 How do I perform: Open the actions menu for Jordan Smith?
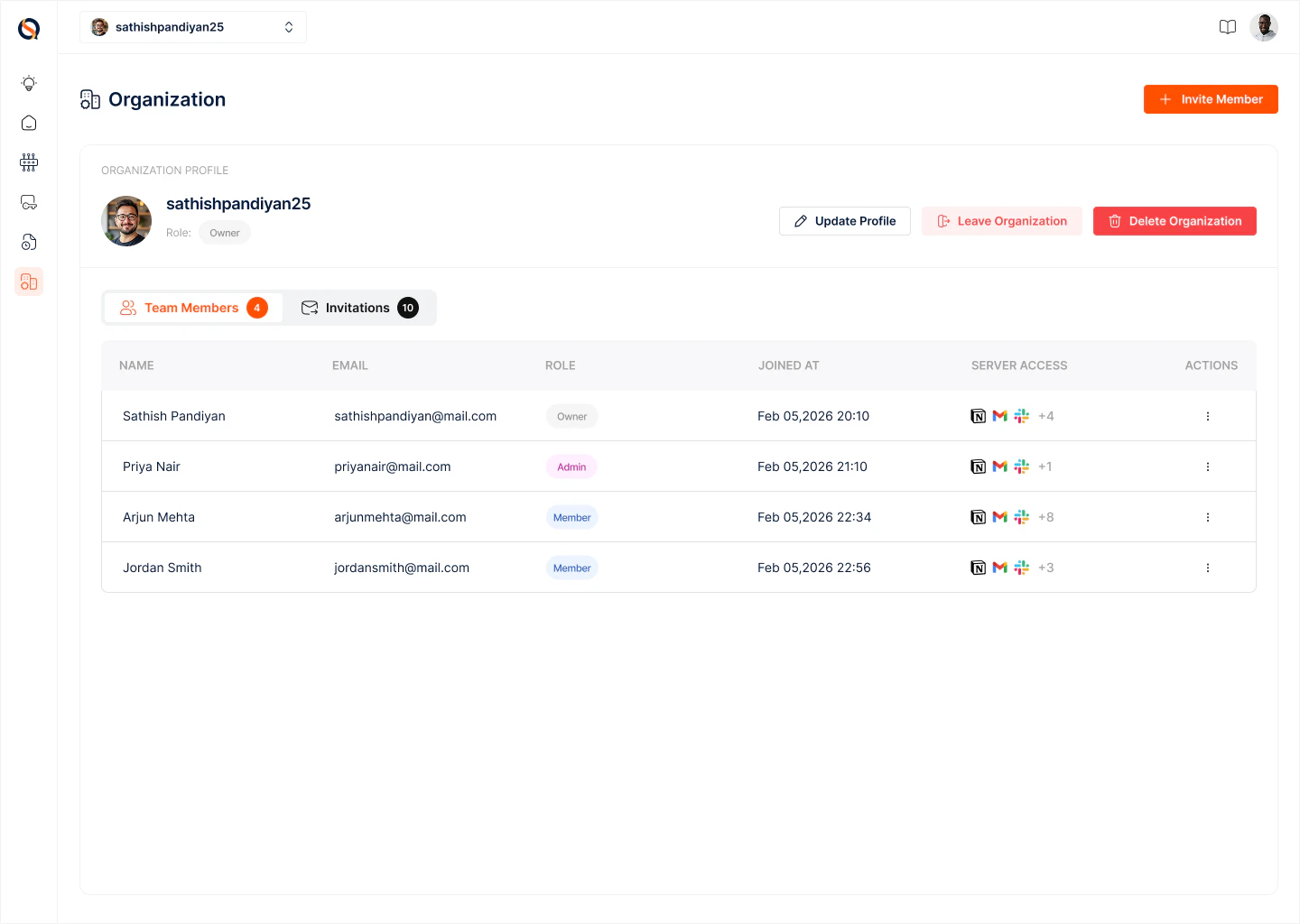1208,568
